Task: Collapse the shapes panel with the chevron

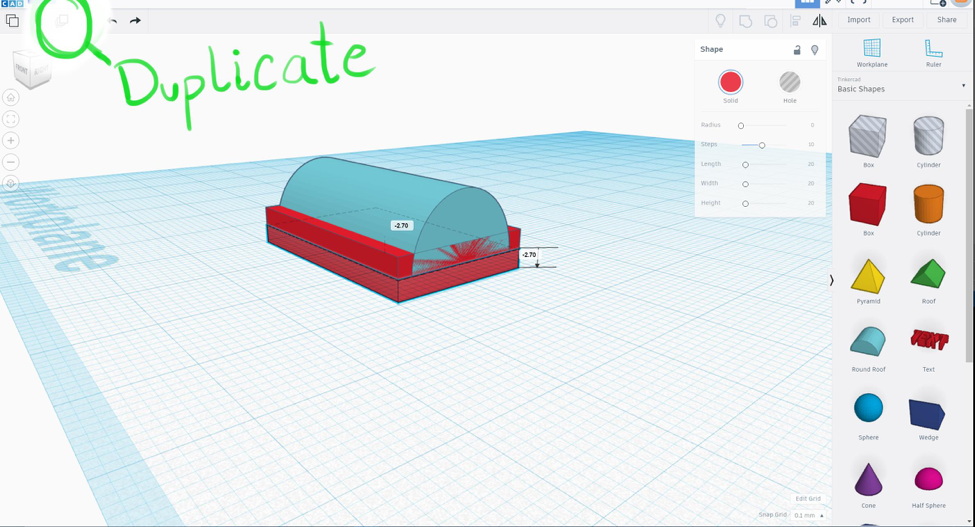Action: coord(831,281)
